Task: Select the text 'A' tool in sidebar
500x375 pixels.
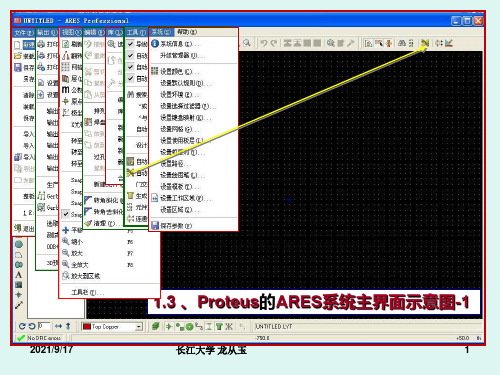Action: 19,275
